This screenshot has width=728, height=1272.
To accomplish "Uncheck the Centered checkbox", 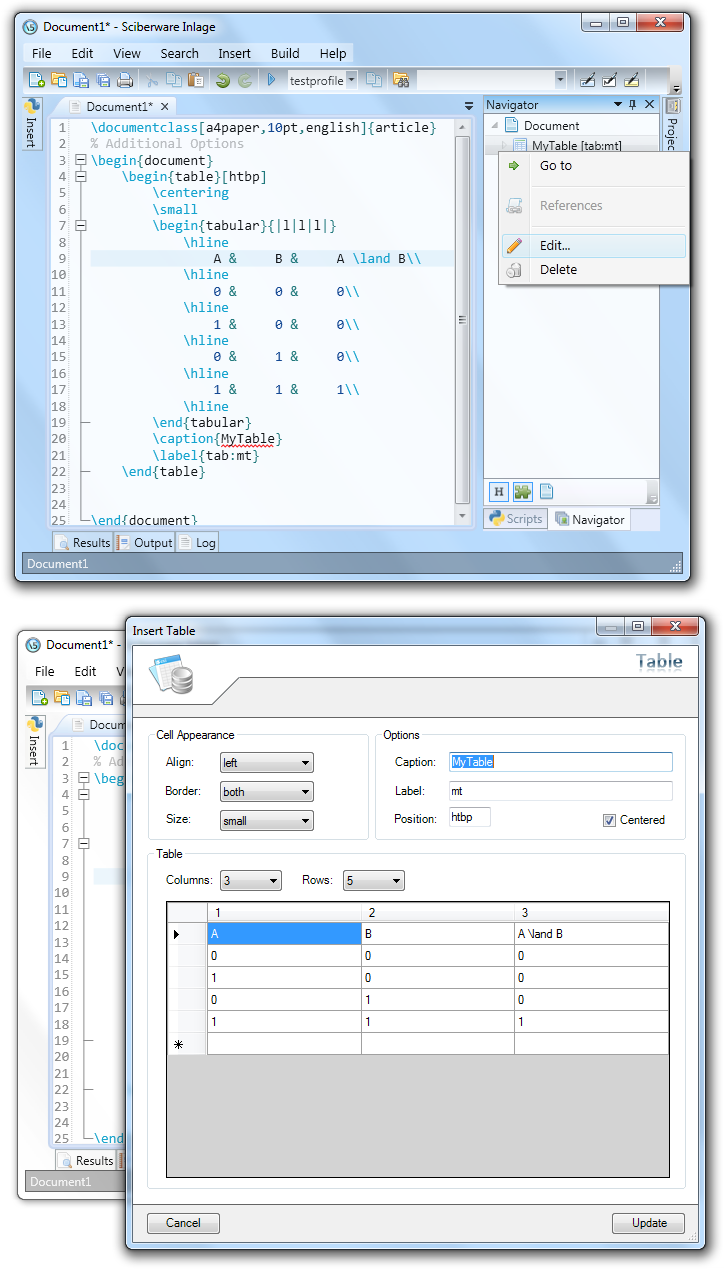I will 609,820.
